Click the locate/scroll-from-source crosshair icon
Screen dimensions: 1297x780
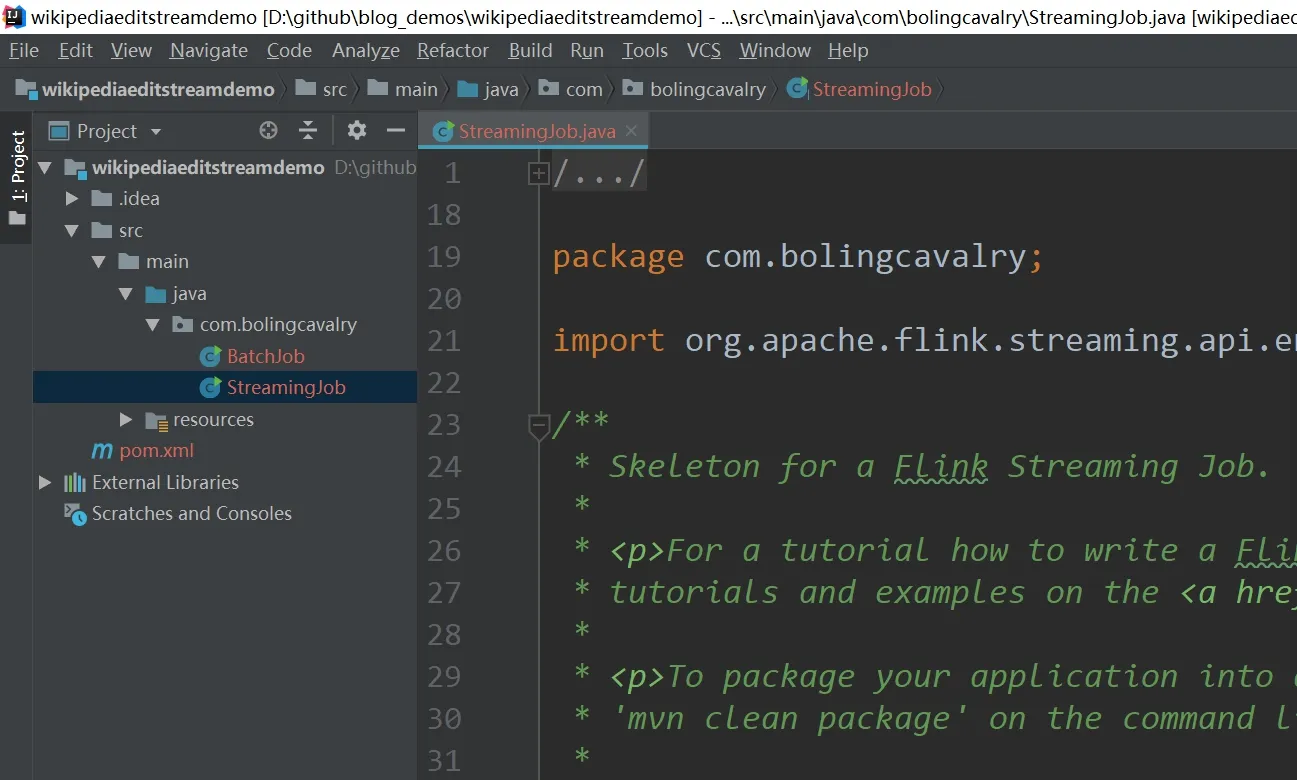(268, 130)
